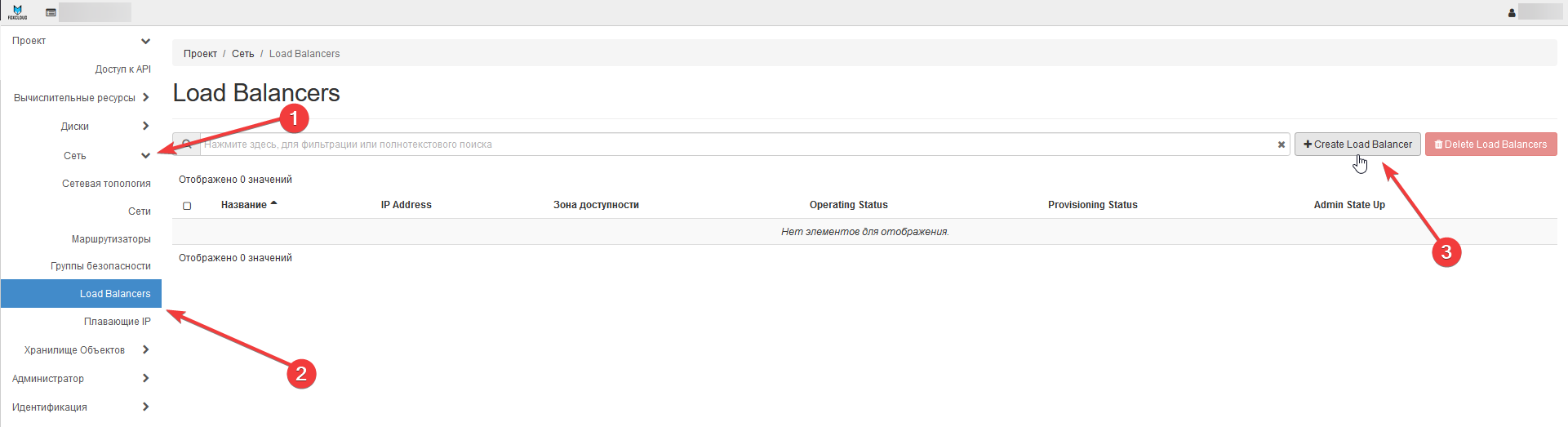Click the Foxcloud logo icon
Screen dimensions: 1568x427
coord(17,12)
